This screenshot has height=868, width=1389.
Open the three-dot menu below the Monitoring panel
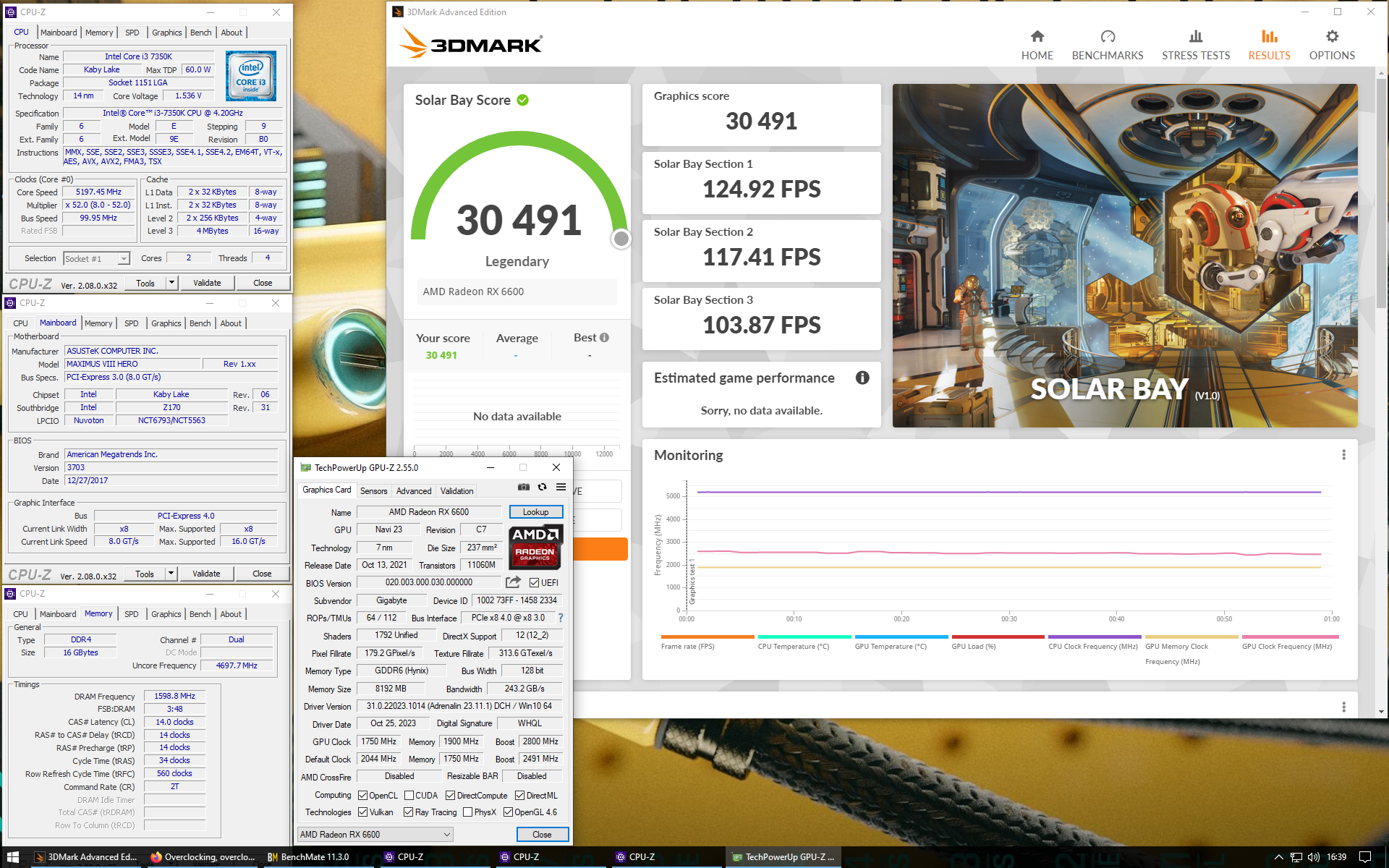pyautogui.click(x=1343, y=707)
